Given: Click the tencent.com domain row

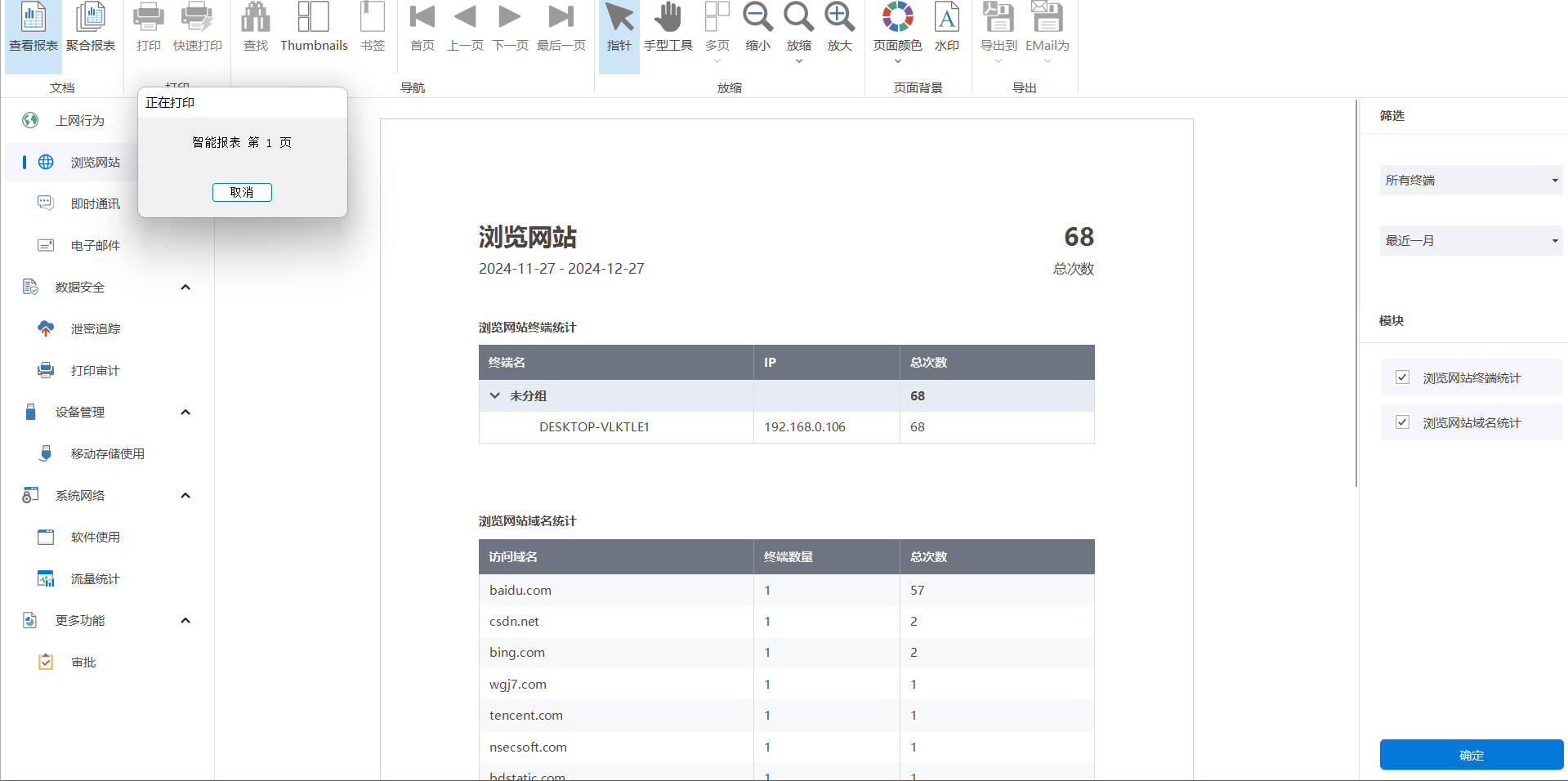Looking at the screenshot, I should pyautogui.click(x=786, y=715).
